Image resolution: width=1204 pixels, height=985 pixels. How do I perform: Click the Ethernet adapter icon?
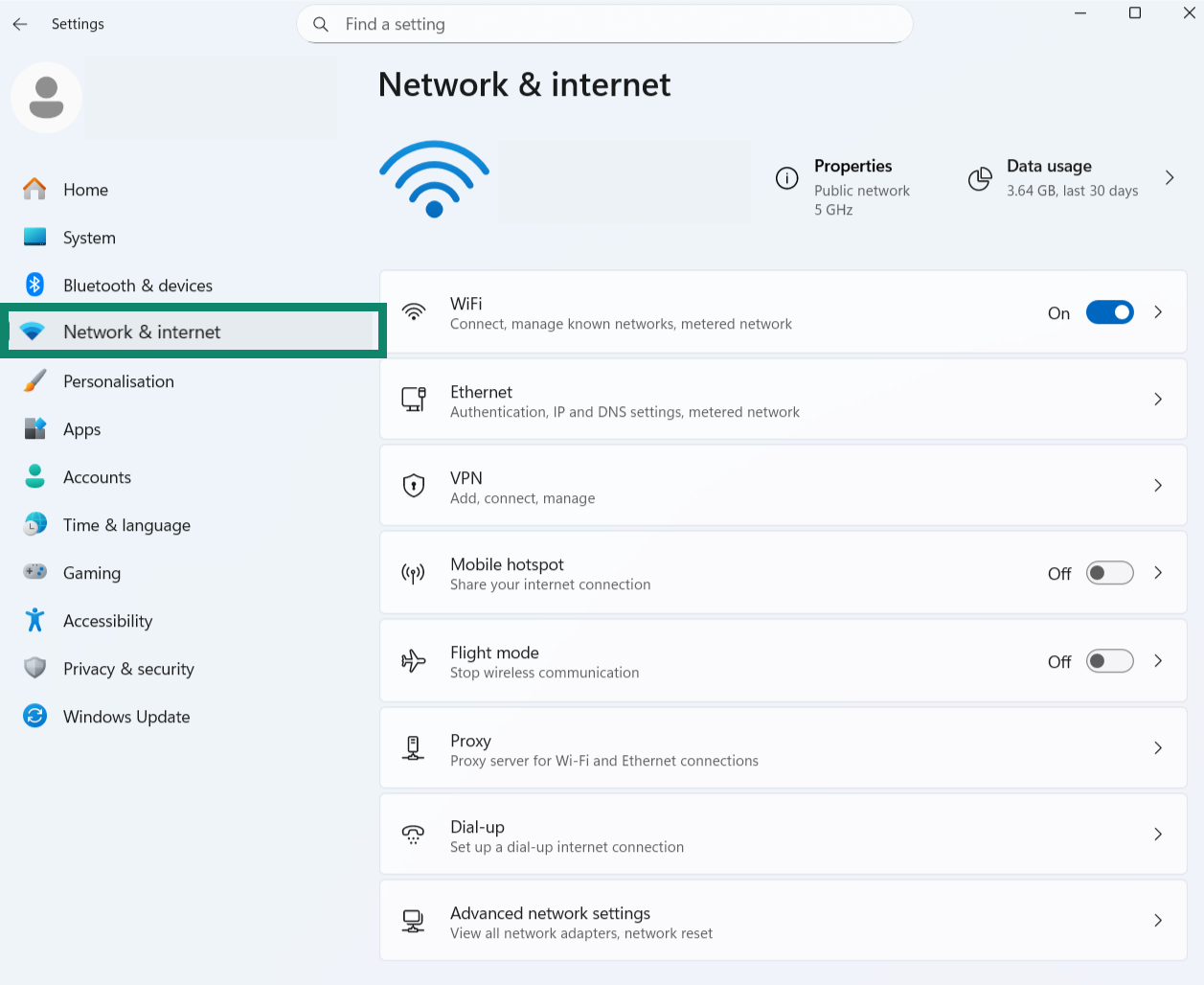(x=413, y=399)
